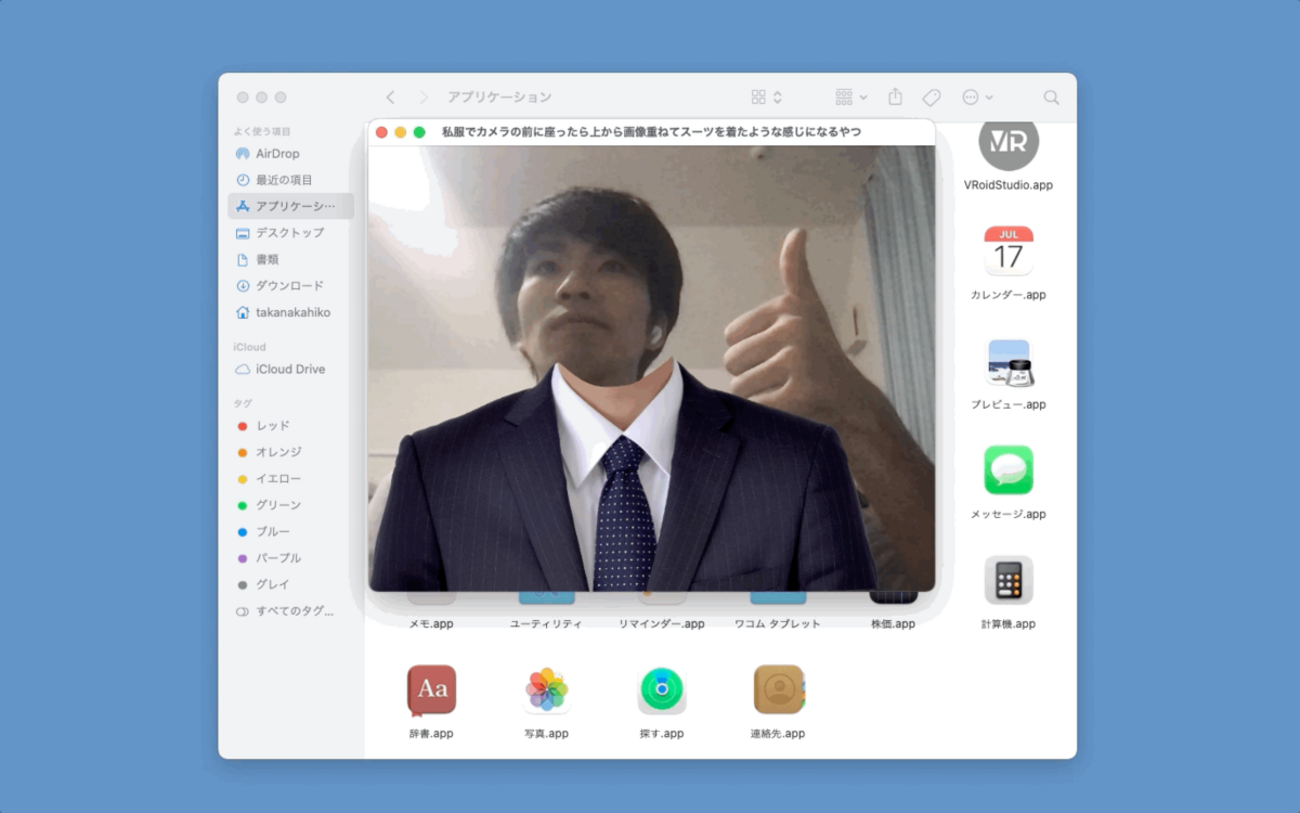Click the 株価.app label
This screenshot has height=813, width=1300.
[893, 624]
